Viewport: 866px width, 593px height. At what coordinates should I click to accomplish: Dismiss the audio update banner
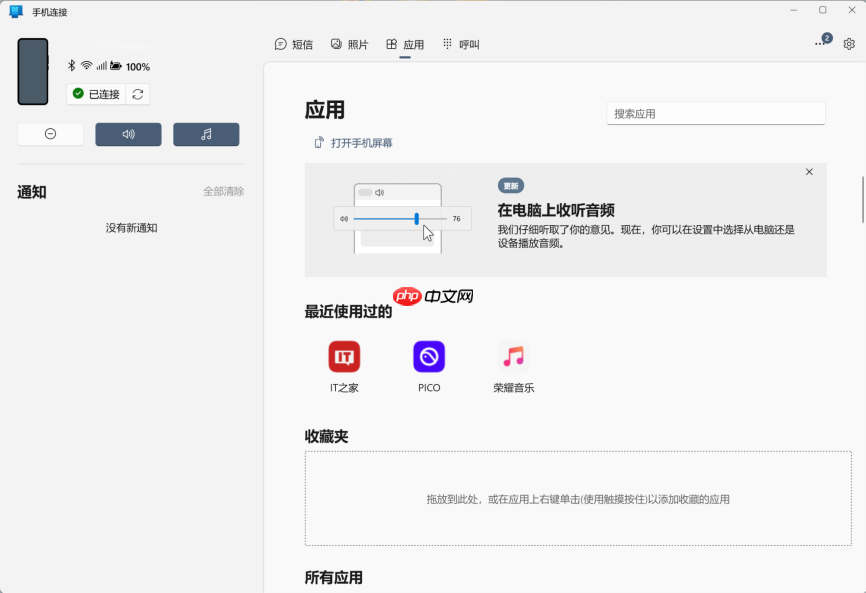[809, 172]
